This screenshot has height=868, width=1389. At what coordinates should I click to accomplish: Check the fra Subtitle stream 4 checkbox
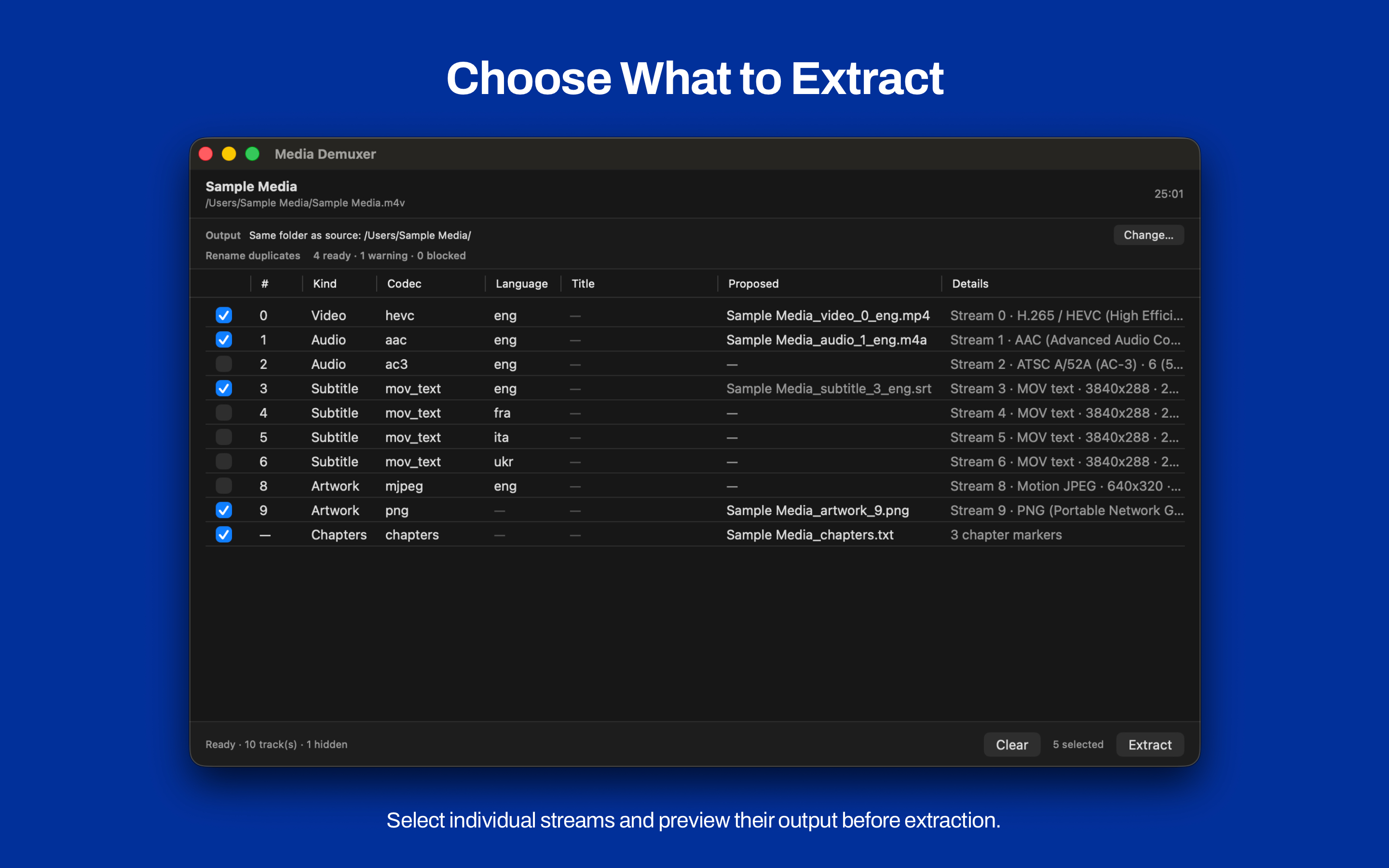coord(224,413)
